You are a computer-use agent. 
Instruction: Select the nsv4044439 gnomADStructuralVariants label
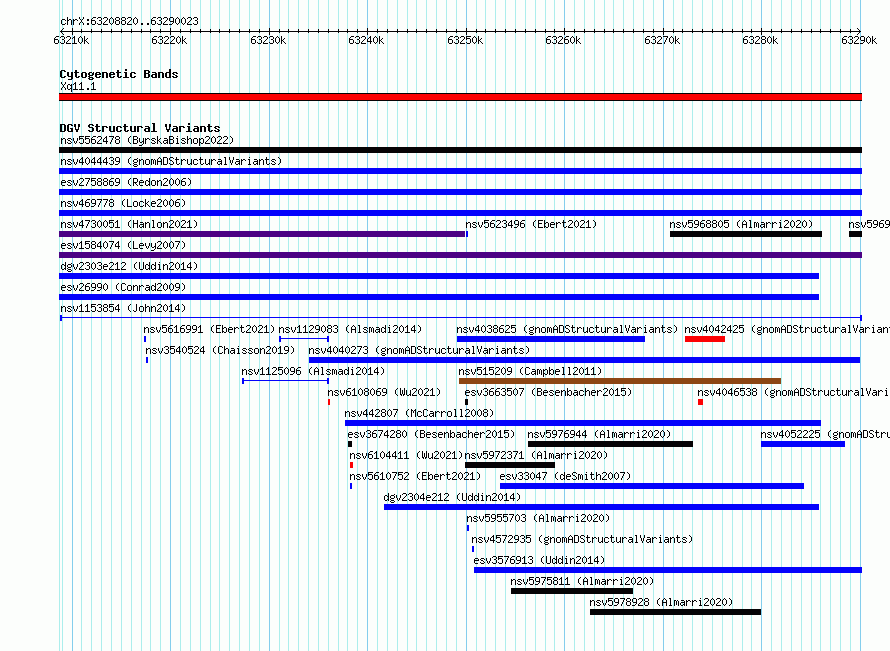[171, 161]
